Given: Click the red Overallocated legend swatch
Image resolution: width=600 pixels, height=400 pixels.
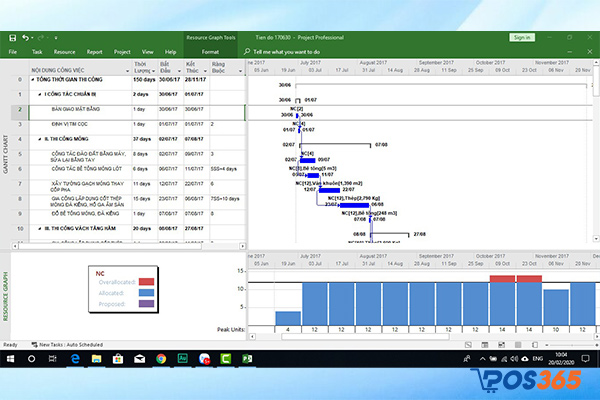Looking at the screenshot, I should [145, 282].
